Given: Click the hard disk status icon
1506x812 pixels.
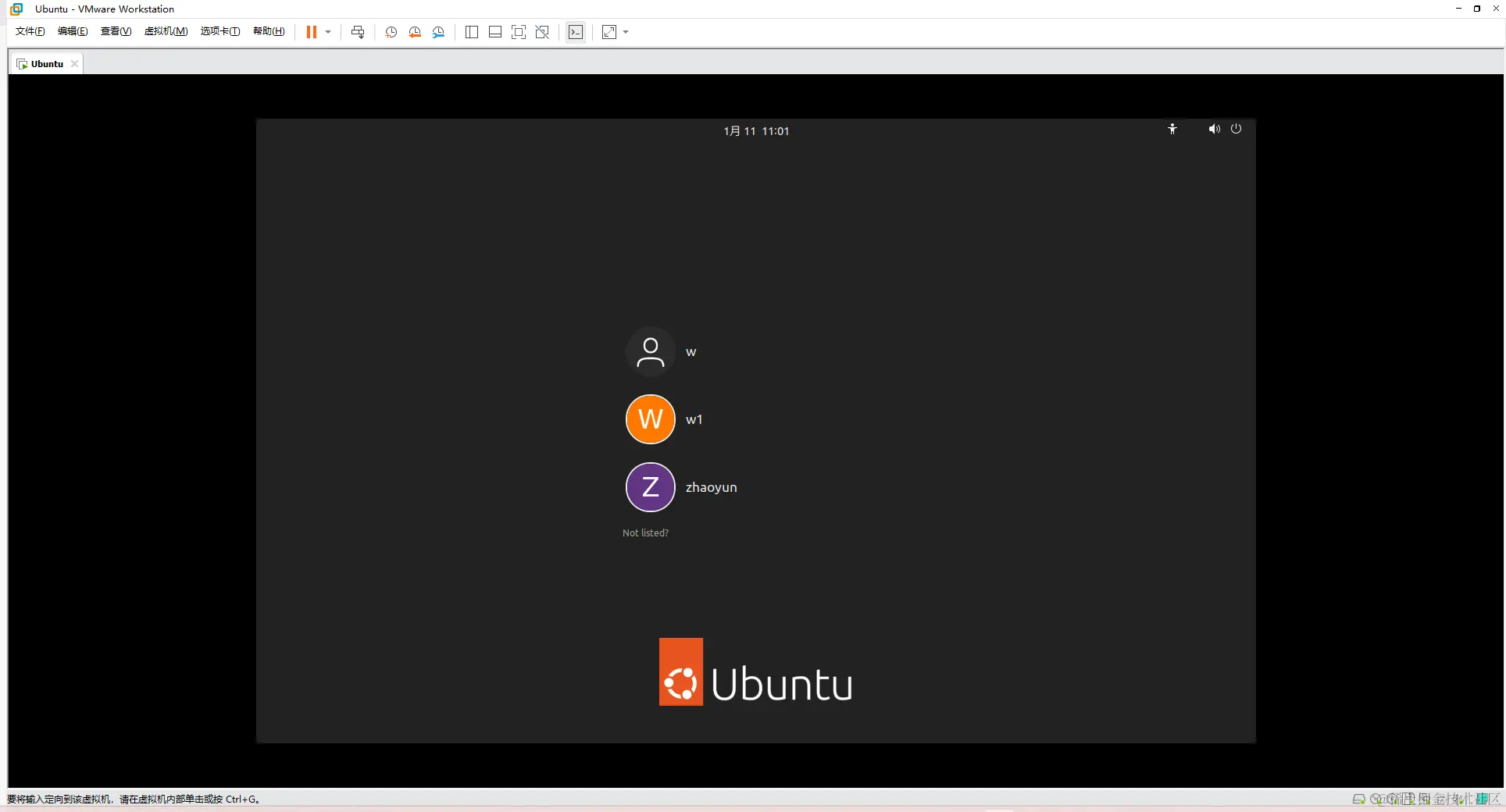Looking at the screenshot, I should point(1359,799).
